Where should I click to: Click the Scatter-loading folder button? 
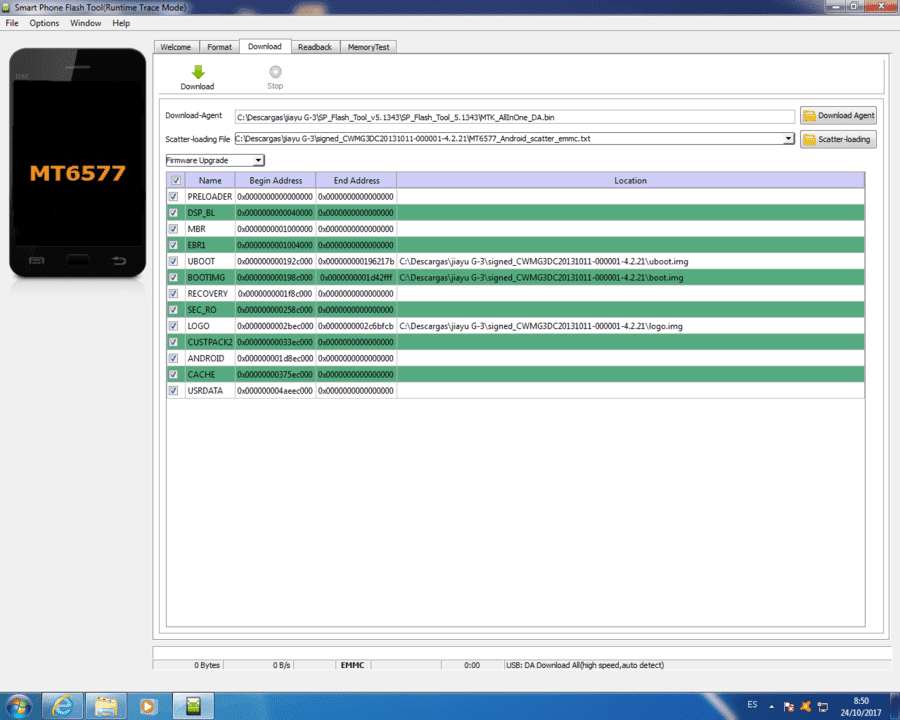pos(838,140)
